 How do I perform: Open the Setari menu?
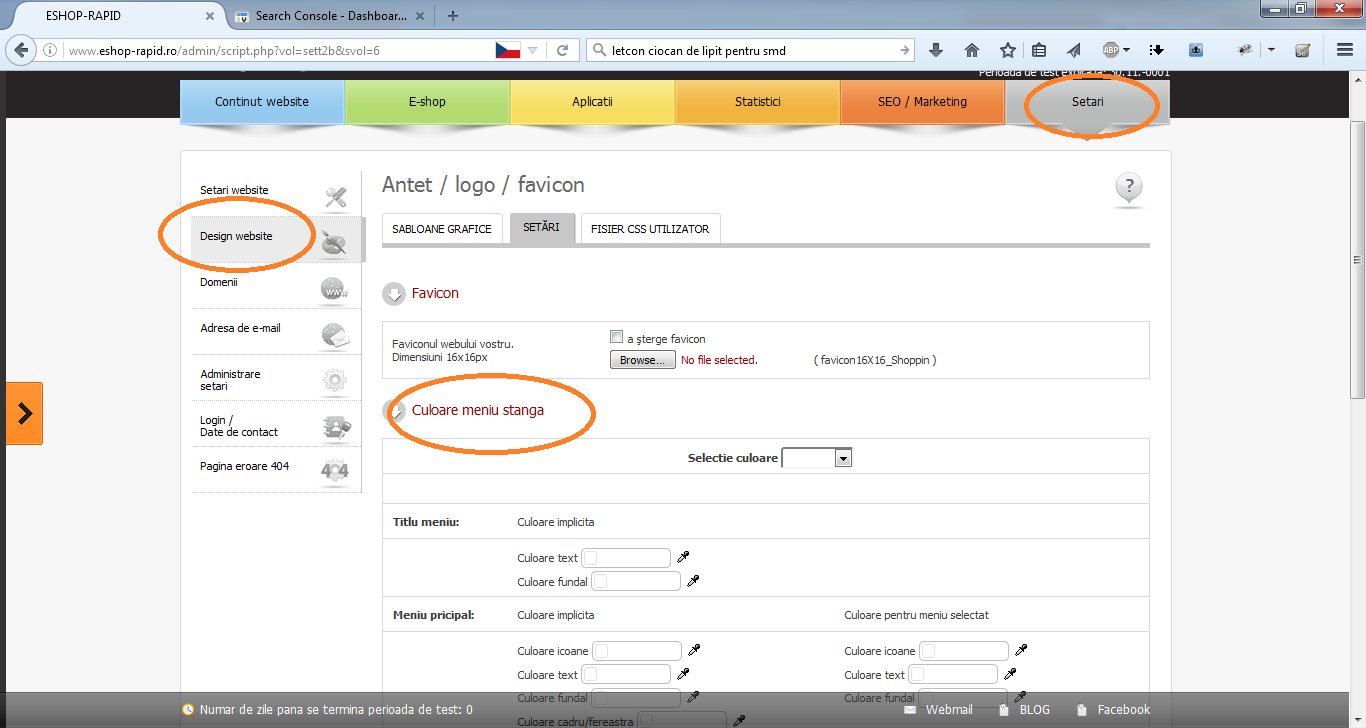click(1087, 102)
